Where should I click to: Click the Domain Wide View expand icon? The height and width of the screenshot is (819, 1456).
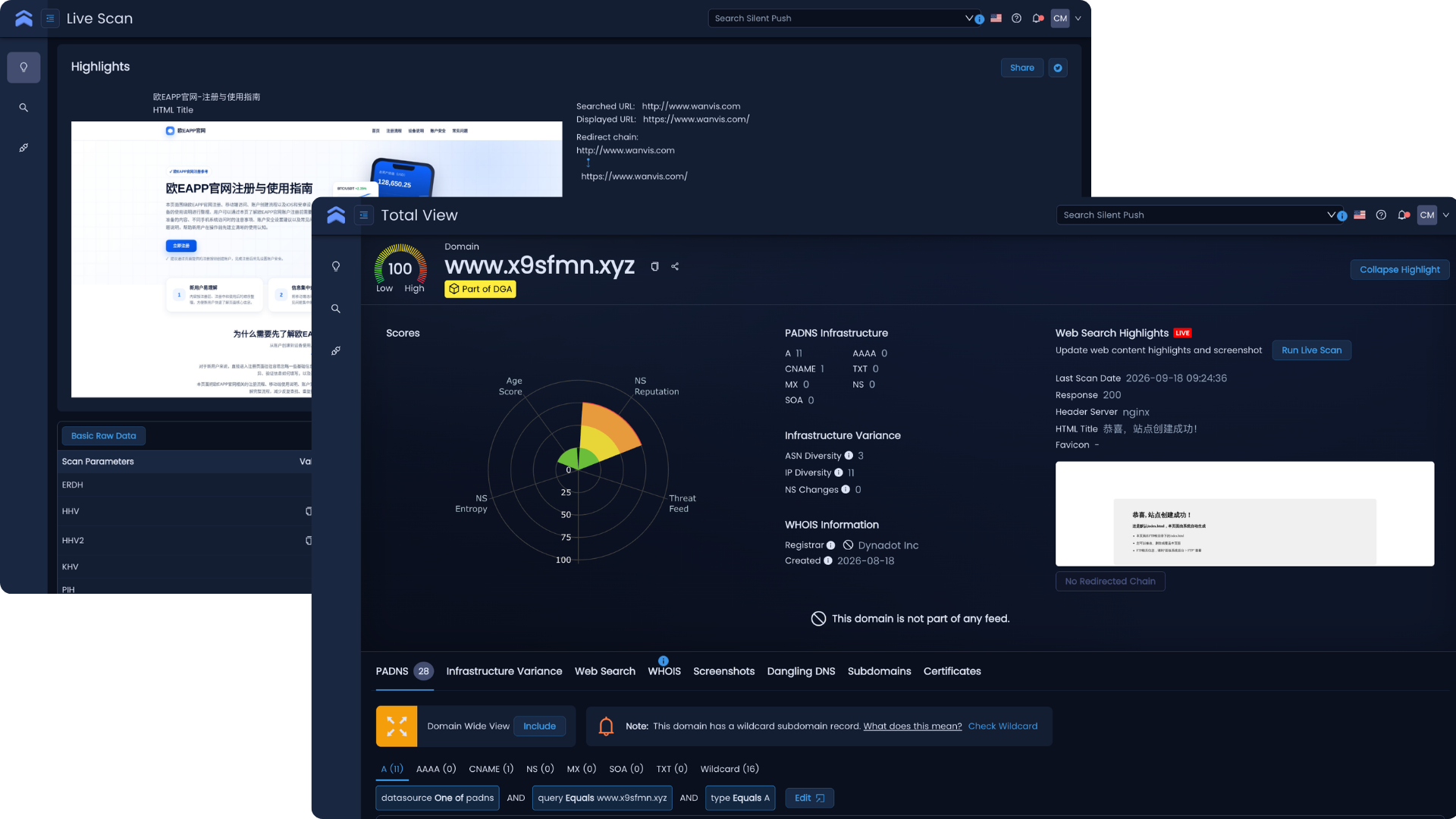point(397,726)
